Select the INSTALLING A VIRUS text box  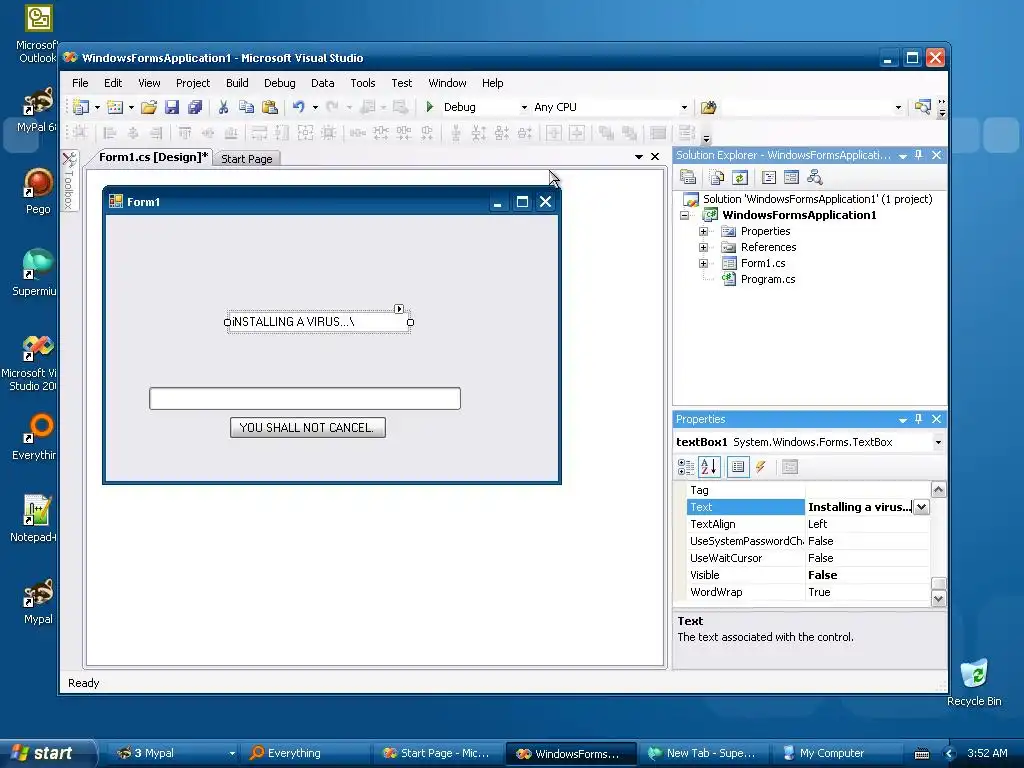[319, 322]
